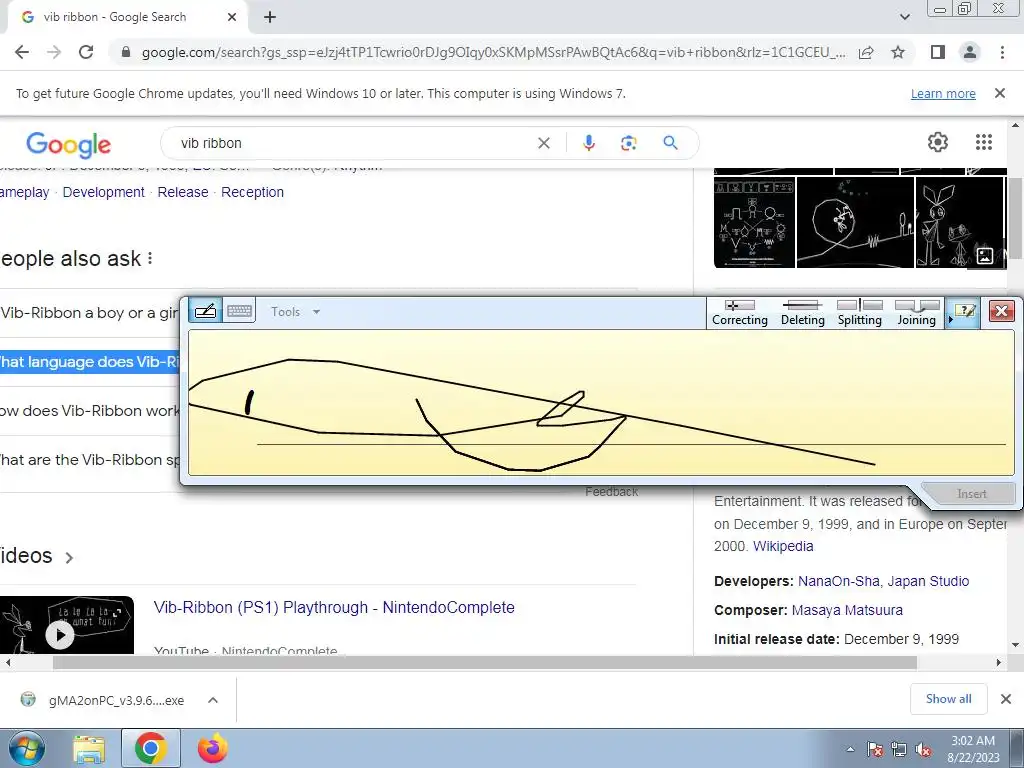This screenshot has width=1024, height=768.
Task: Go back using Chrome back arrow
Action: coord(22,52)
